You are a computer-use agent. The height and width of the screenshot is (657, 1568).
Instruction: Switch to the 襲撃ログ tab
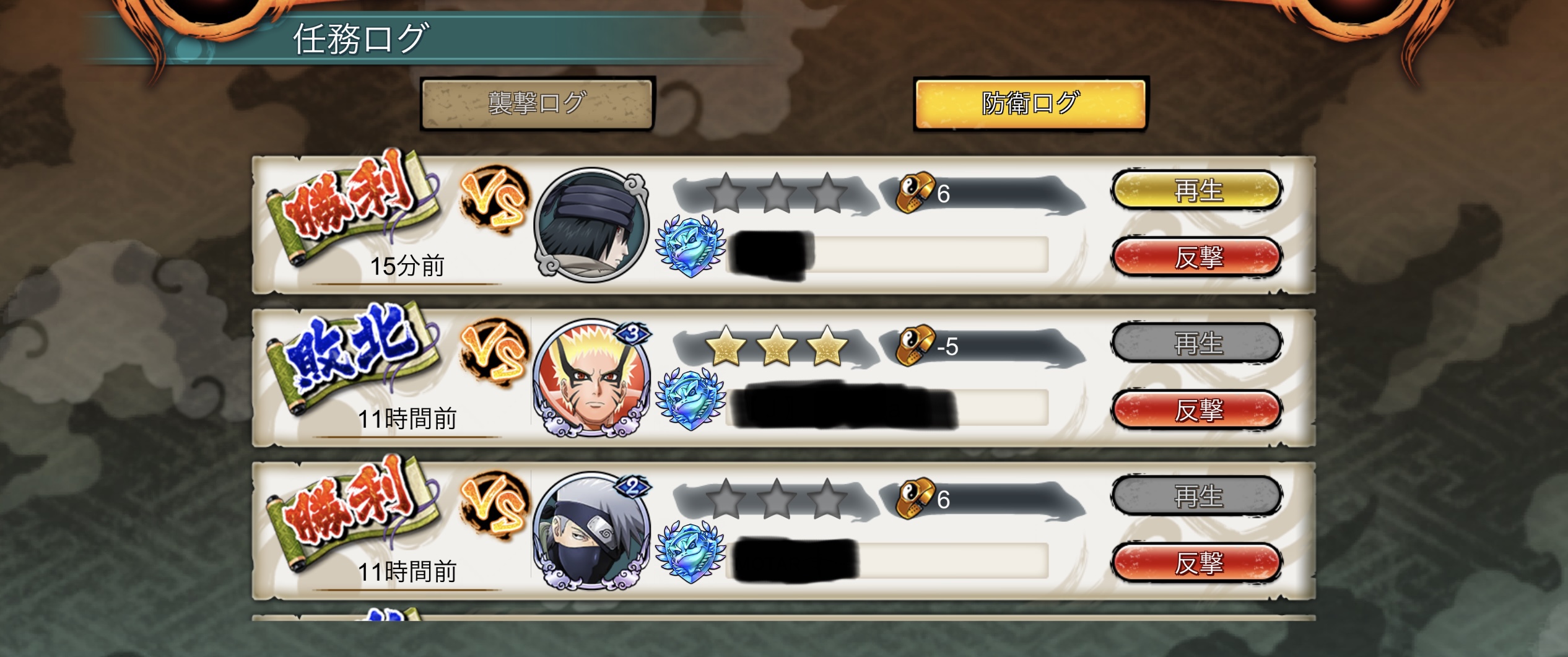click(537, 103)
